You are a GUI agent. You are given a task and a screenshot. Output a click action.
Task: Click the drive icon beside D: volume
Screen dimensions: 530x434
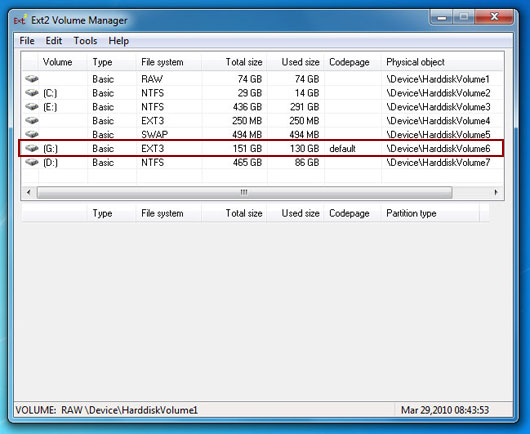32,162
